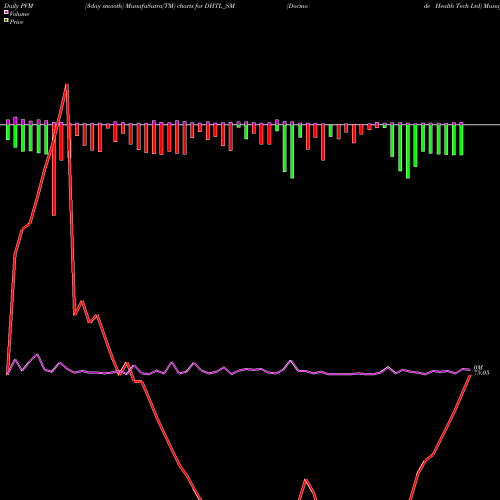Click the right endpoint of the magenta volume line
Viewport: 500px width, 500px height.
(x=470, y=370)
